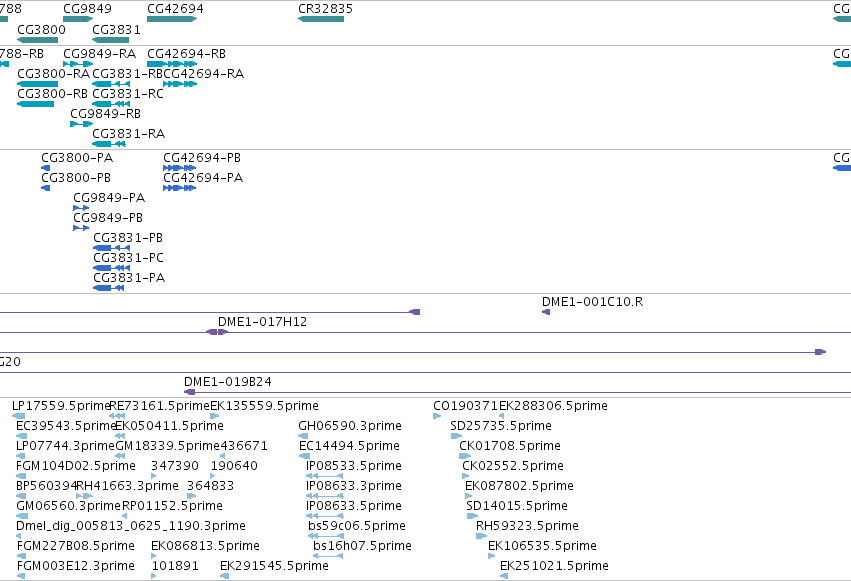Select the IP08633.5prime EST label
Screen dimensions: 851x581
click(354, 507)
